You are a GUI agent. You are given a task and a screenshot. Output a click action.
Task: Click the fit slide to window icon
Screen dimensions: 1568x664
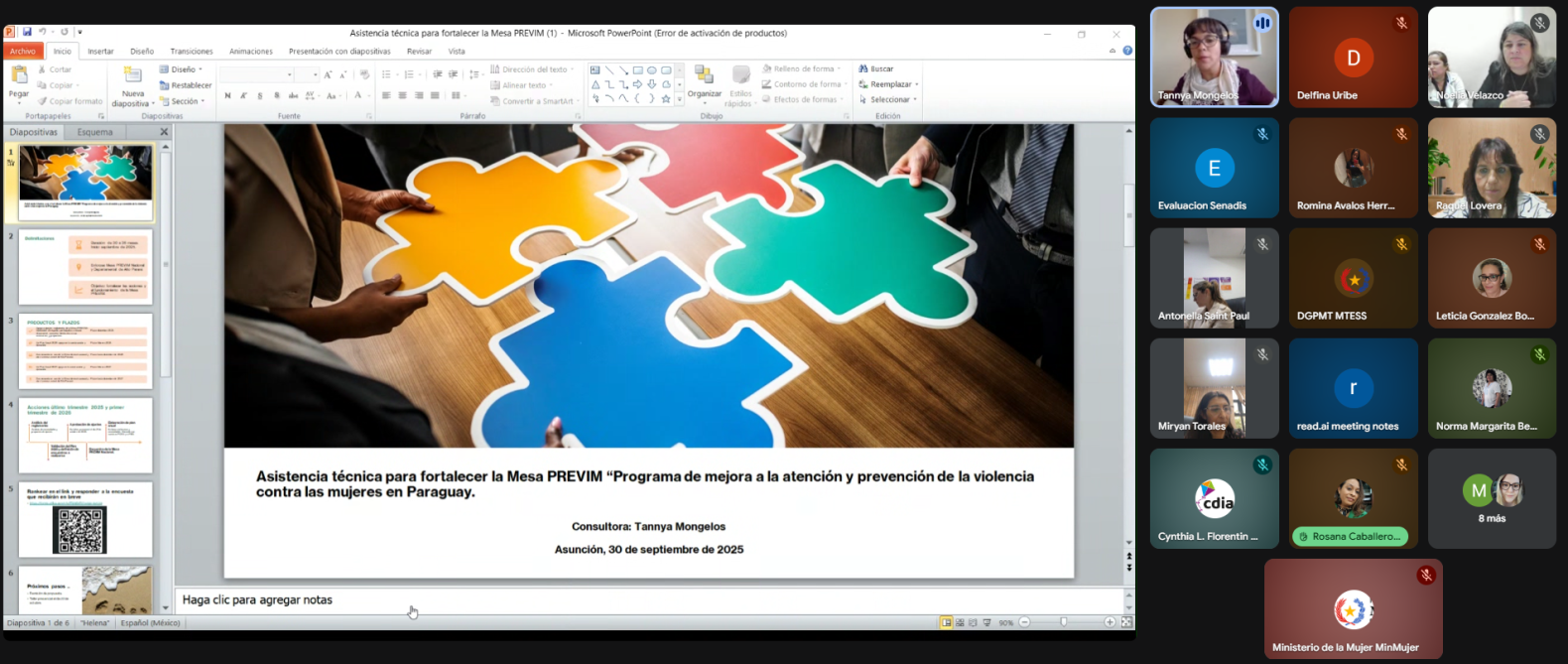tap(1126, 622)
